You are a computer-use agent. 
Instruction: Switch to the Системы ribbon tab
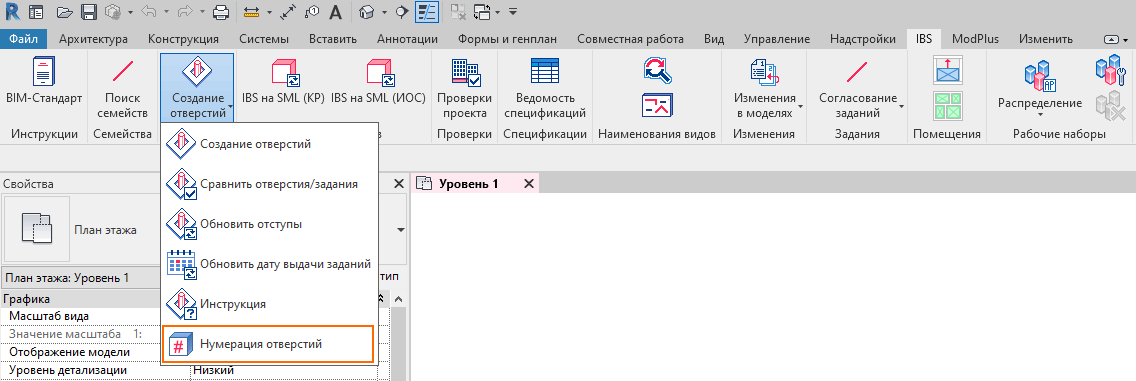(x=264, y=39)
